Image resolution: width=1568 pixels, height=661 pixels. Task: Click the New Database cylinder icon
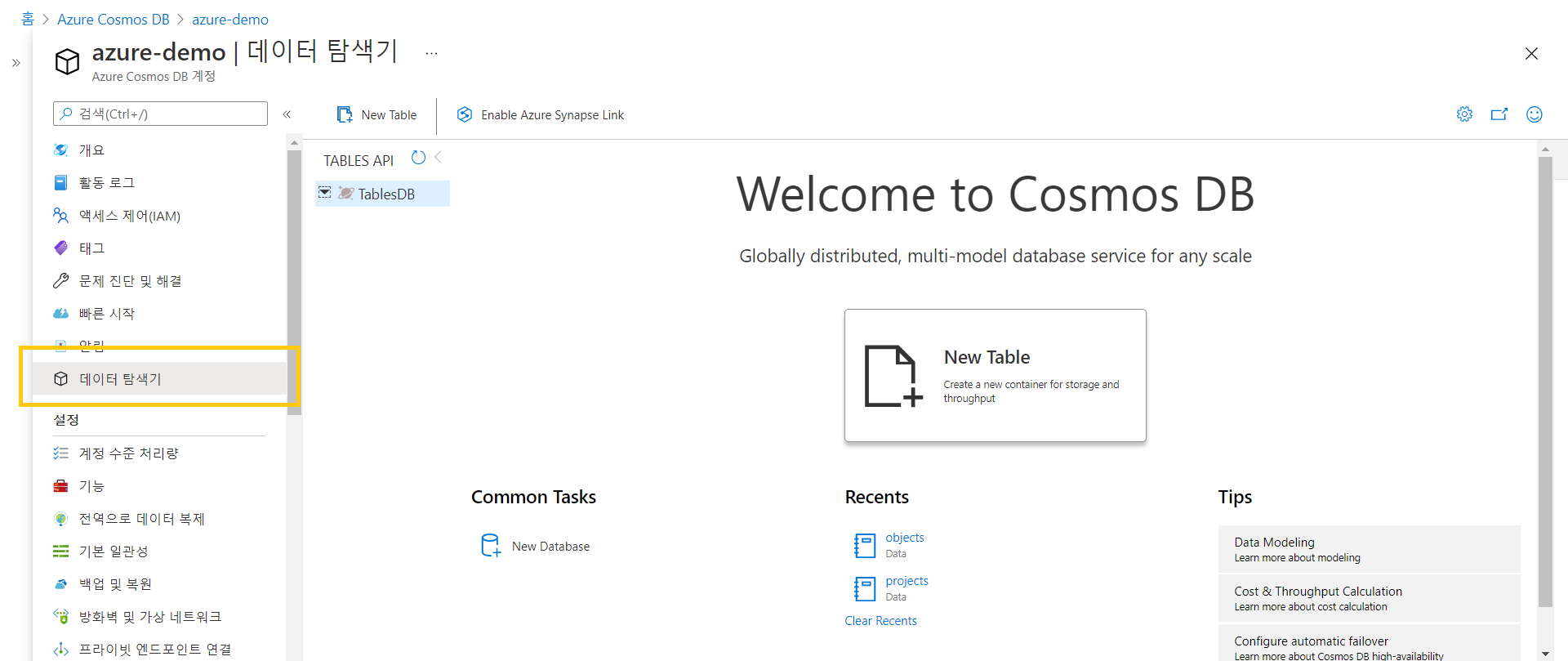coord(491,545)
